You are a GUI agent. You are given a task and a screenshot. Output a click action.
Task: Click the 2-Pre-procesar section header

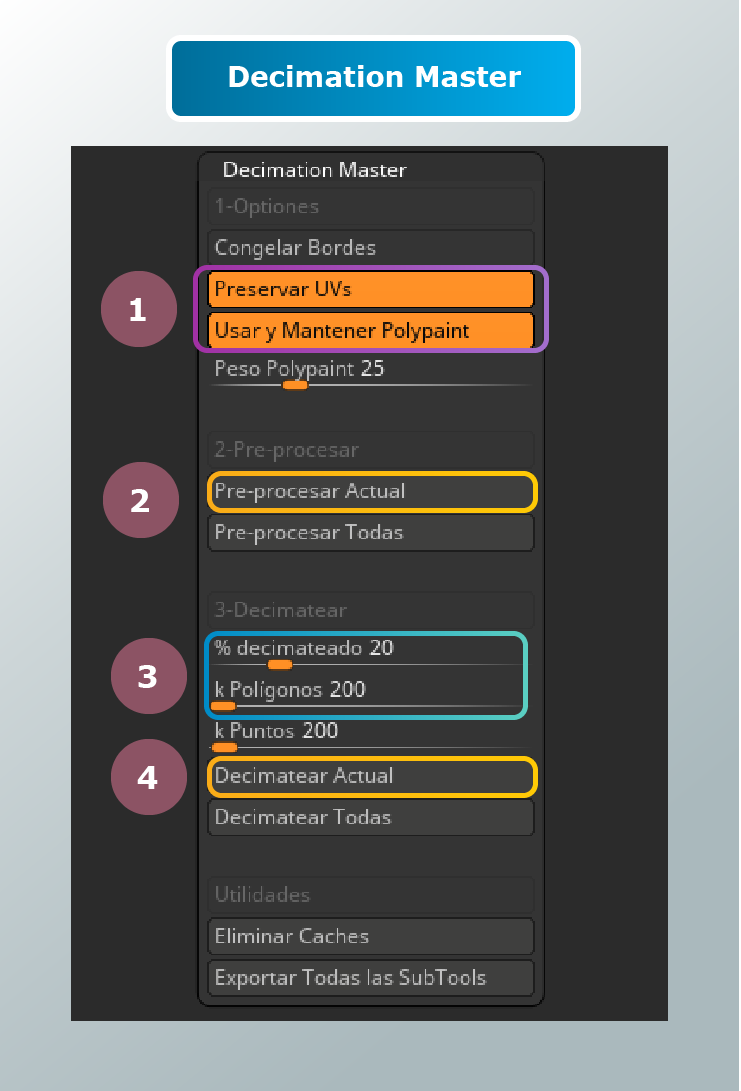[x=370, y=450]
